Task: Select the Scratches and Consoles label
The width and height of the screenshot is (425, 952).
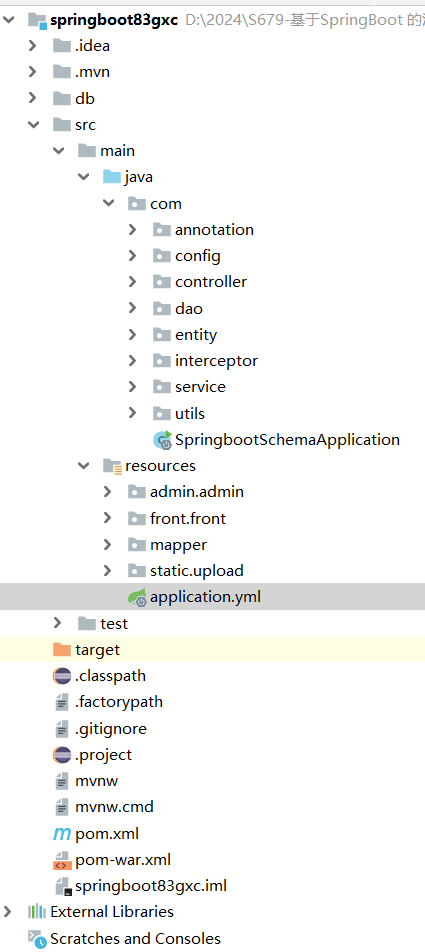Action: 135,939
